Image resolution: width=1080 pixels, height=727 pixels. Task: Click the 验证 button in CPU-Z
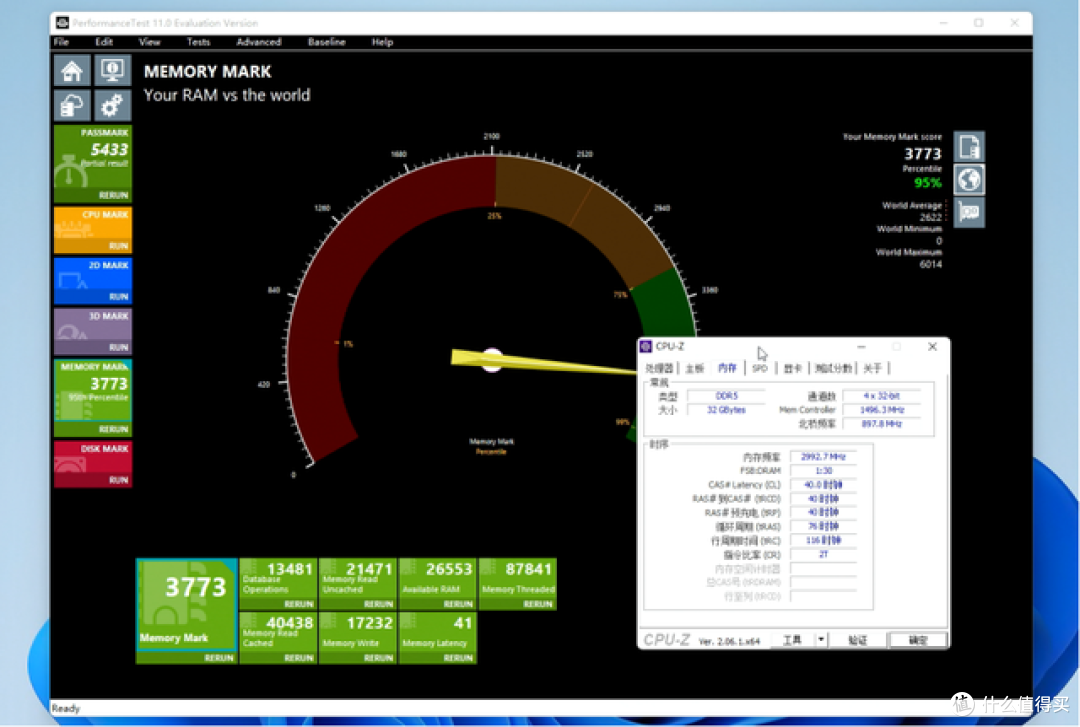click(858, 640)
